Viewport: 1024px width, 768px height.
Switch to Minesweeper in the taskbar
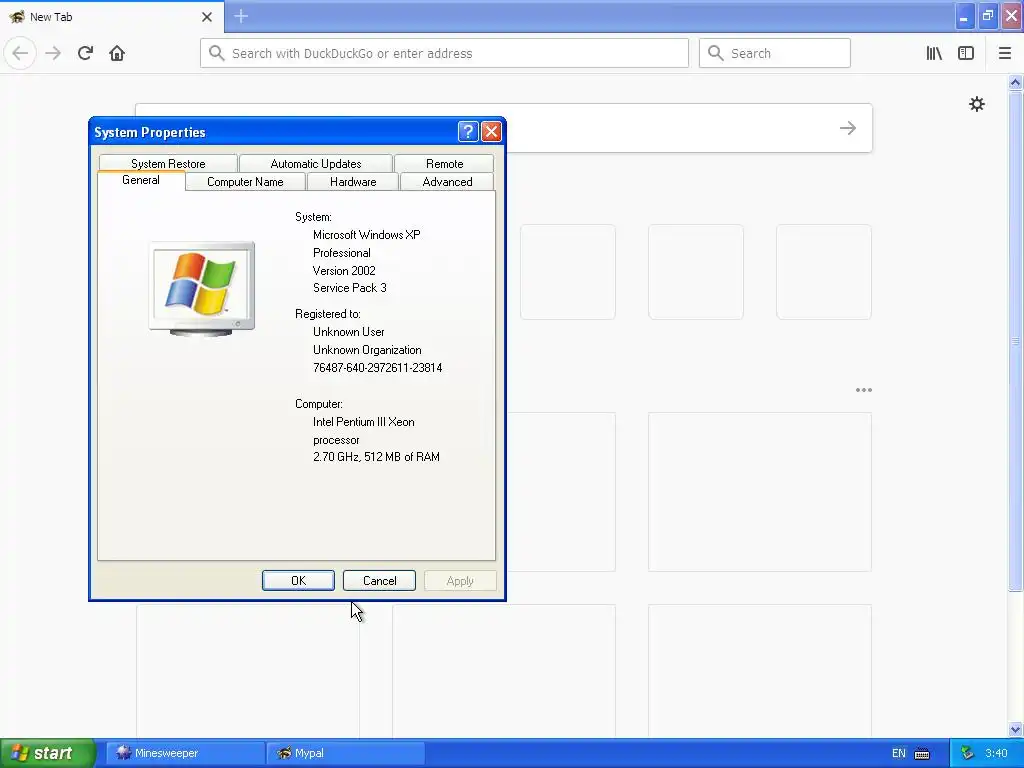185,753
